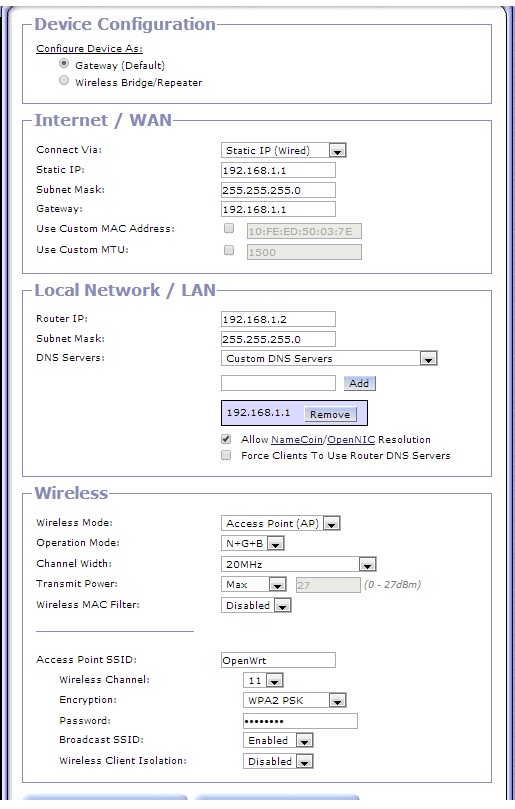Click the Configure Device As label
Image resolution: width=515 pixels, height=809 pixels.
click(89, 48)
